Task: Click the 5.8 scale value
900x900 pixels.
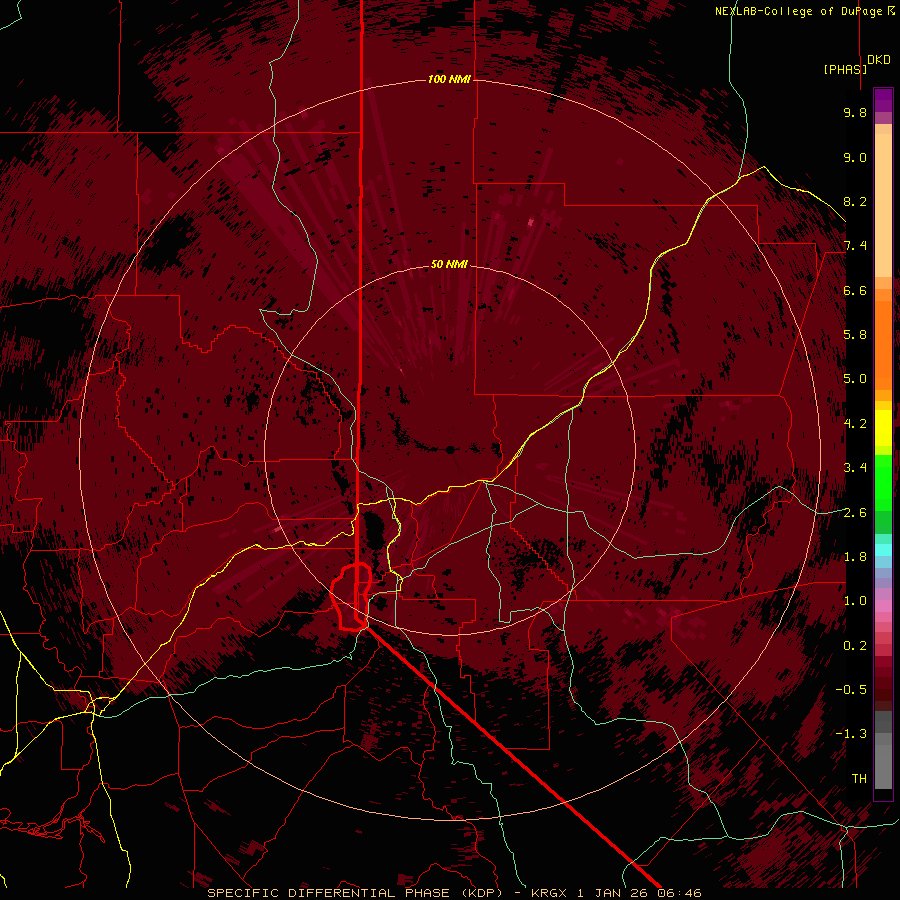Action: click(855, 335)
